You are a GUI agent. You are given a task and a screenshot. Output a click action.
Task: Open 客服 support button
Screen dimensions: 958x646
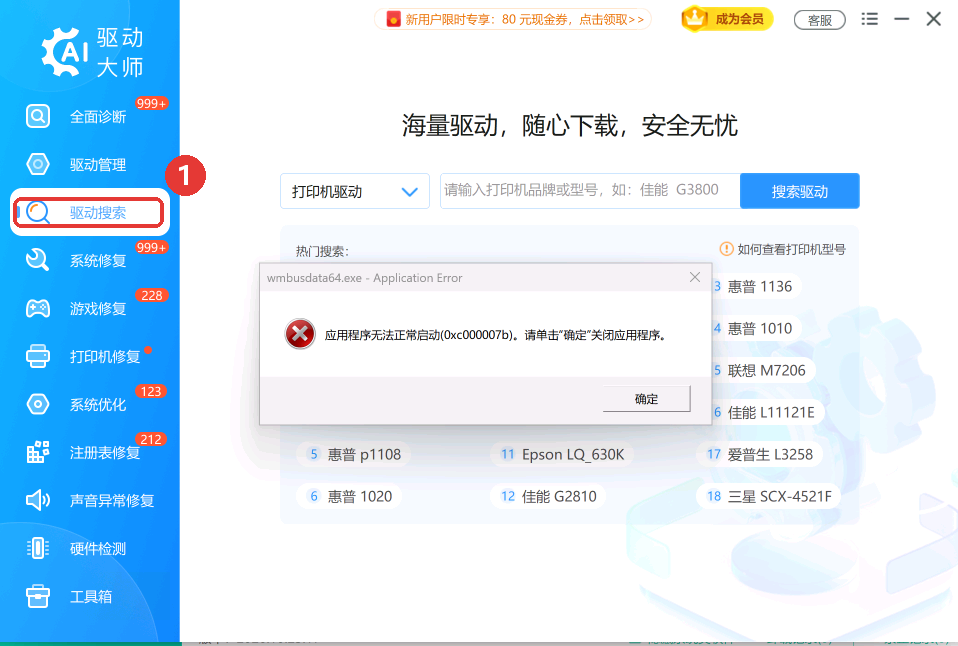(x=819, y=20)
